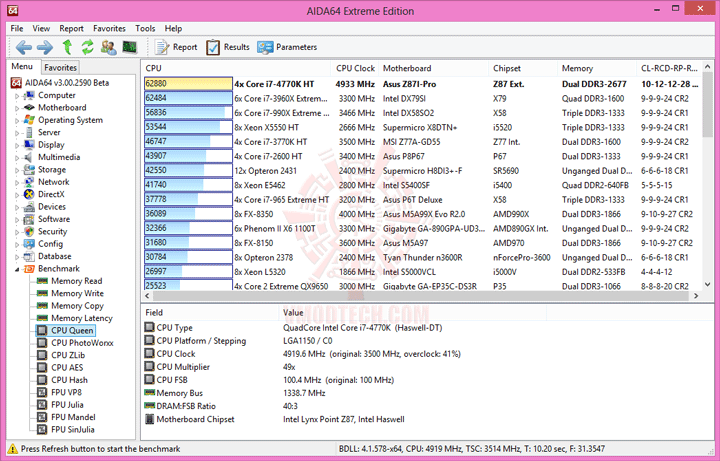
Task: Click the Database icon in the tree
Action: [29, 256]
